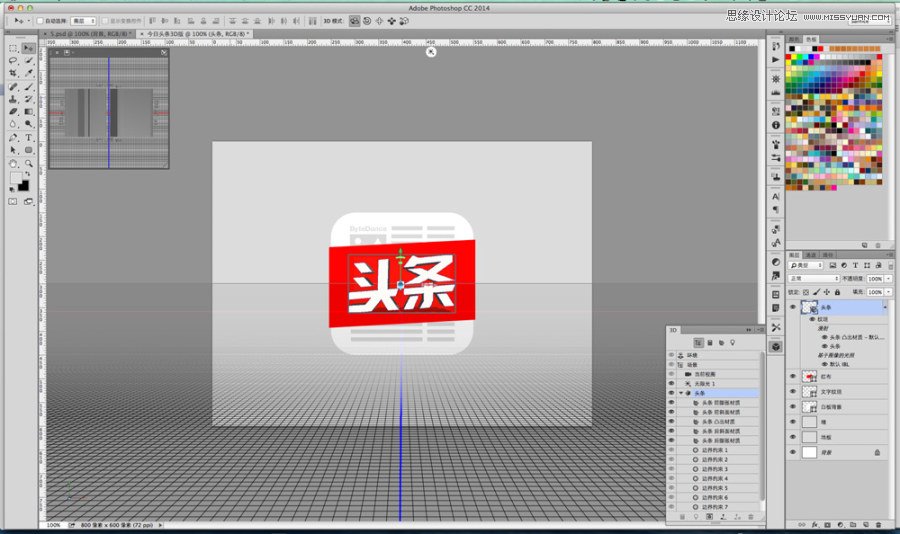The height and width of the screenshot is (534, 900).
Task: Hide the 红布 layer
Action: pyautogui.click(x=793, y=376)
